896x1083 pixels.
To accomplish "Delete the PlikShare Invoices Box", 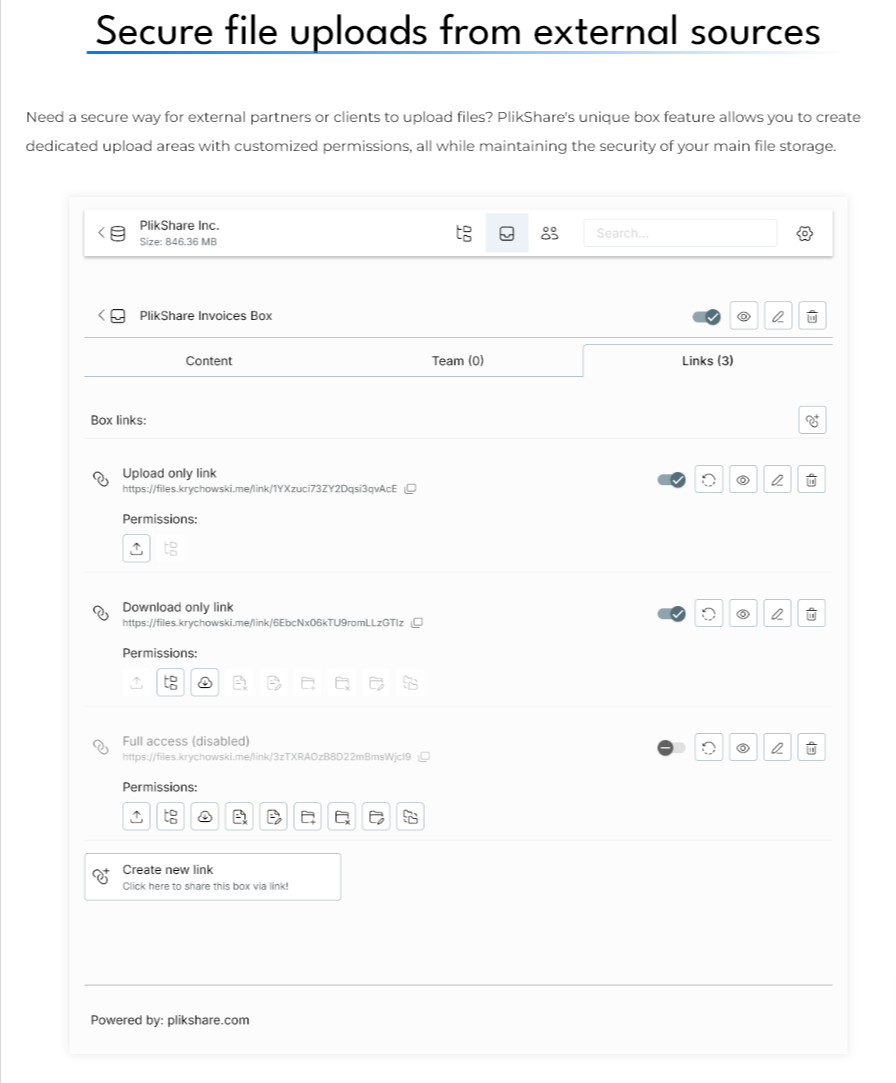I will pos(812,316).
